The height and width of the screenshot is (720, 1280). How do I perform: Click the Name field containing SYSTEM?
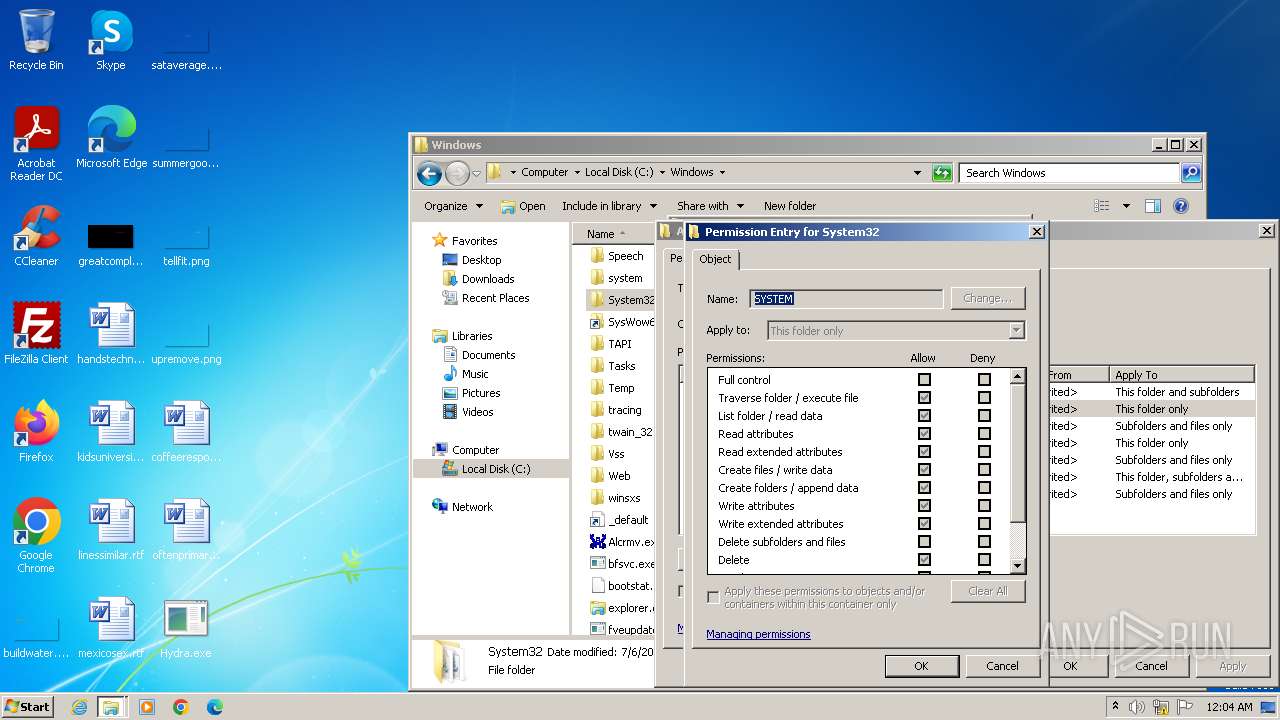(846, 299)
